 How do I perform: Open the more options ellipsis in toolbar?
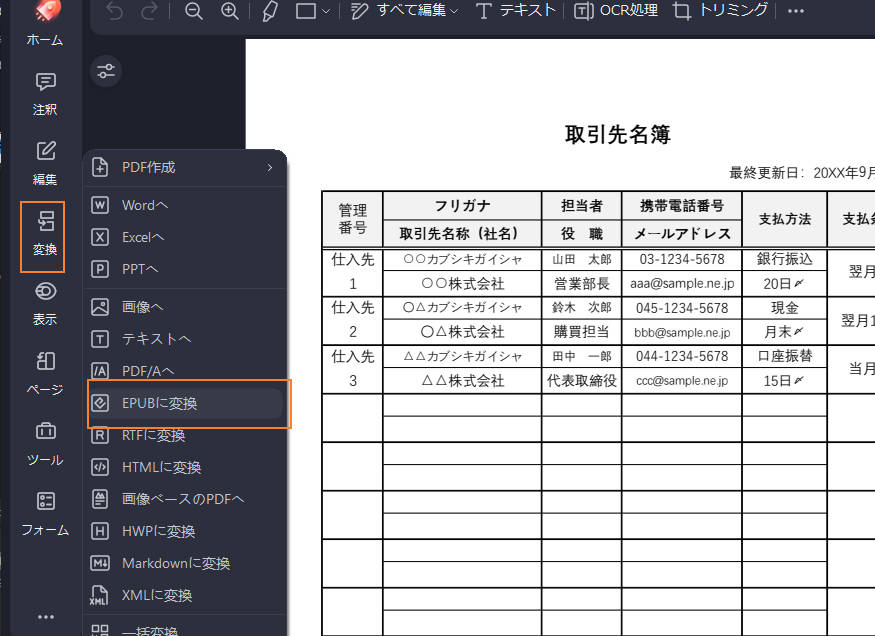[x=796, y=12]
